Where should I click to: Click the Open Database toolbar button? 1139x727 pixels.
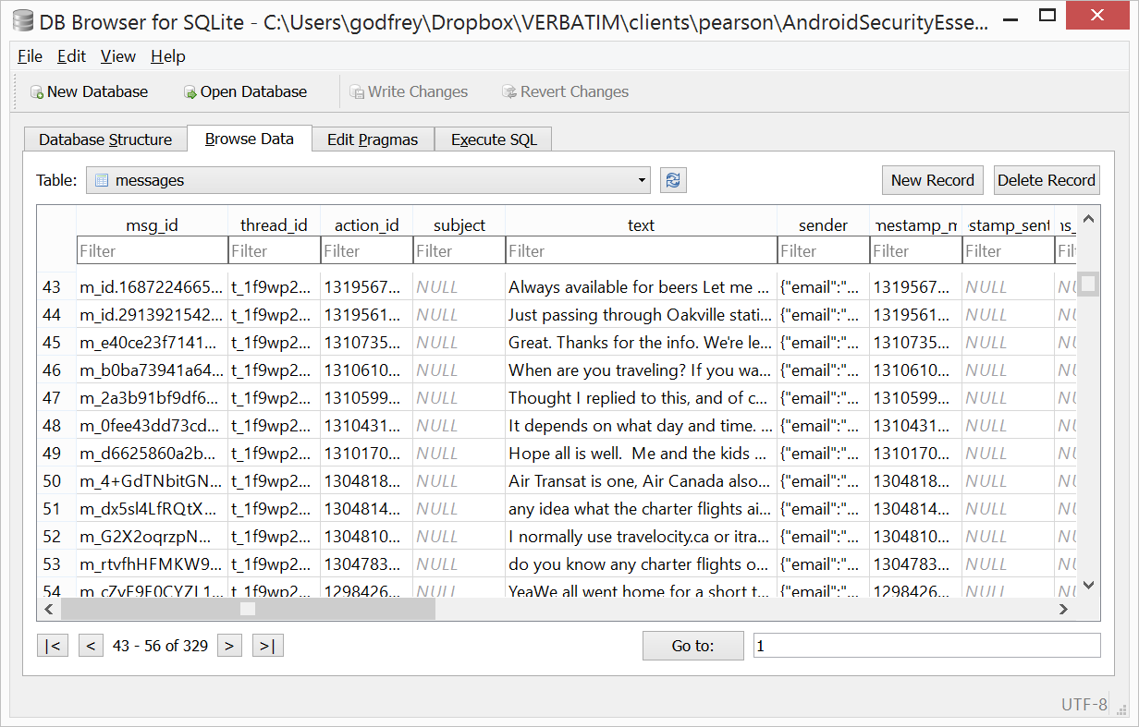point(245,92)
